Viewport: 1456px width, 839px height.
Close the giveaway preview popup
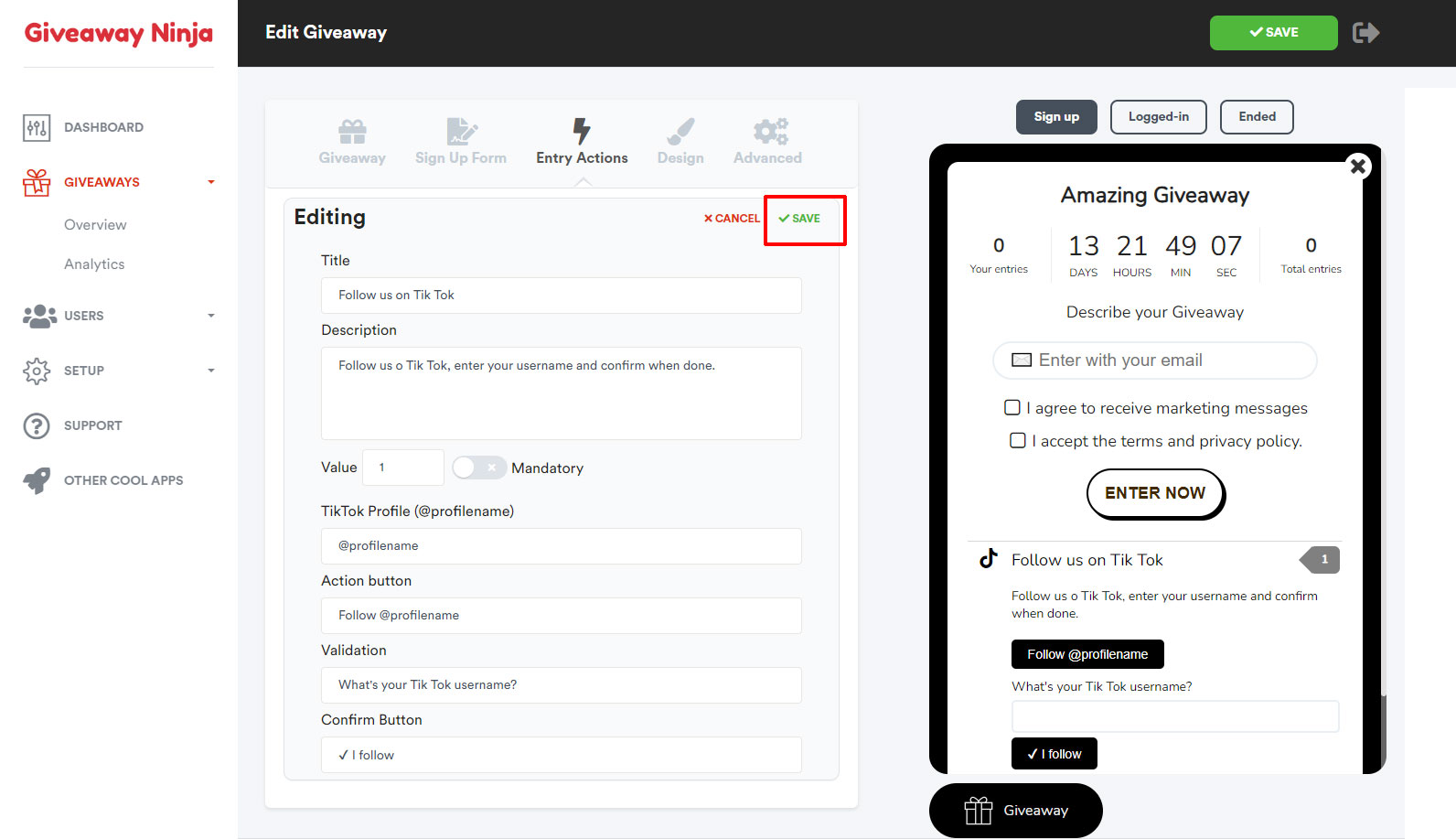point(1358,166)
